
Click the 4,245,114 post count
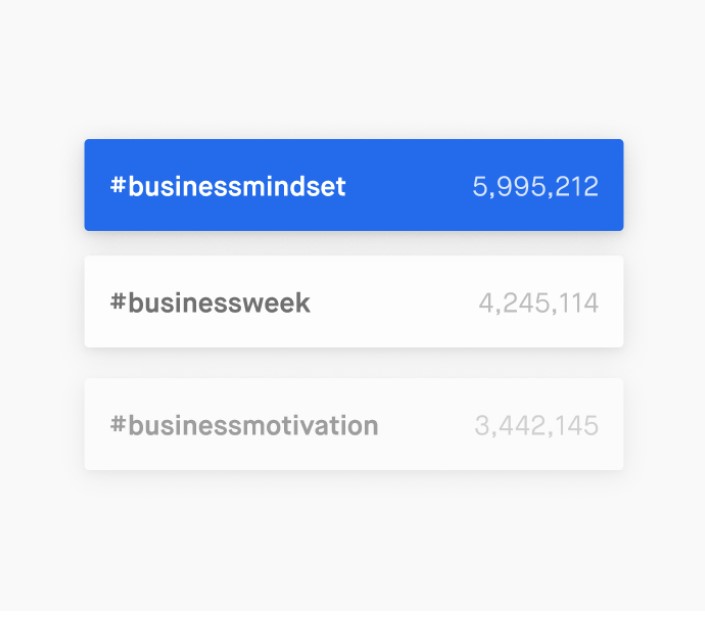538,303
